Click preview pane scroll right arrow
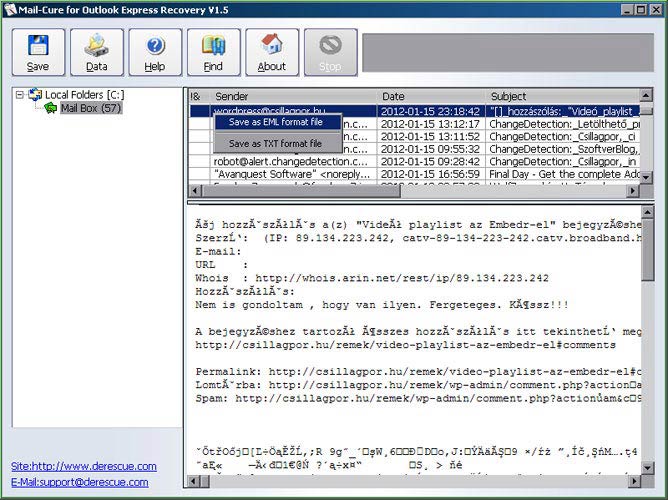The image size is (668, 500). coord(634,481)
